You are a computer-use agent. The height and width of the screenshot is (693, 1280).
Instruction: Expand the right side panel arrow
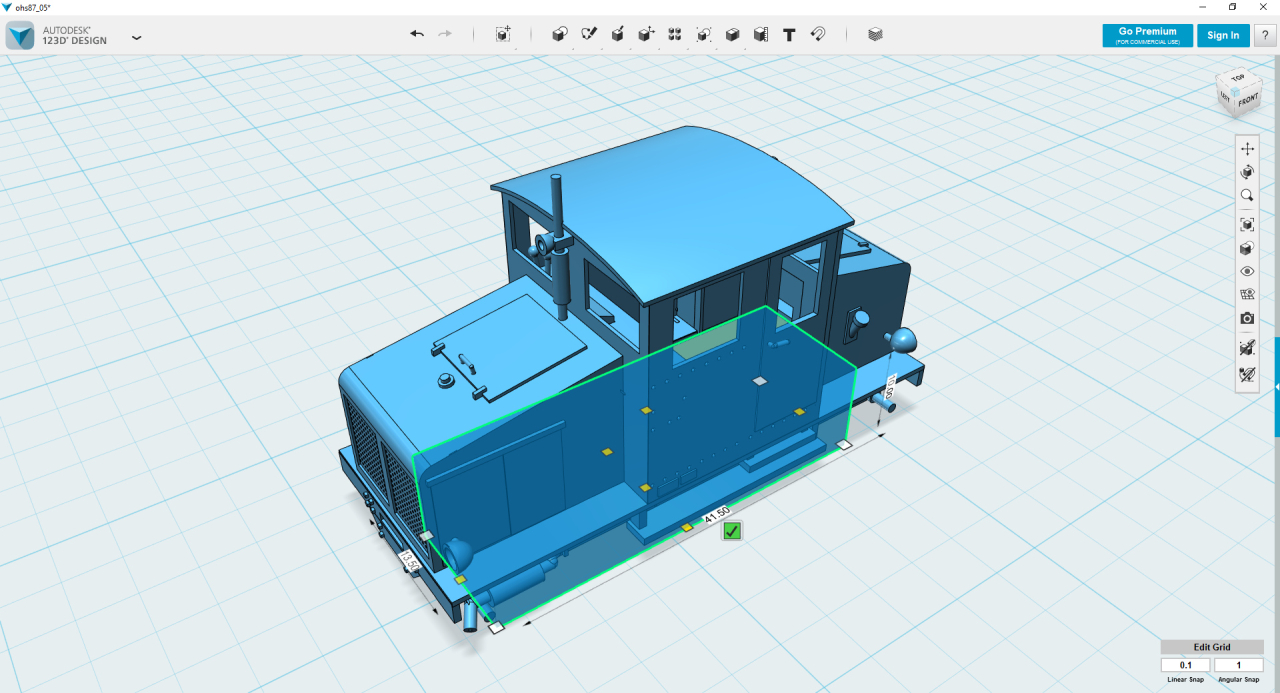click(x=1277, y=386)
